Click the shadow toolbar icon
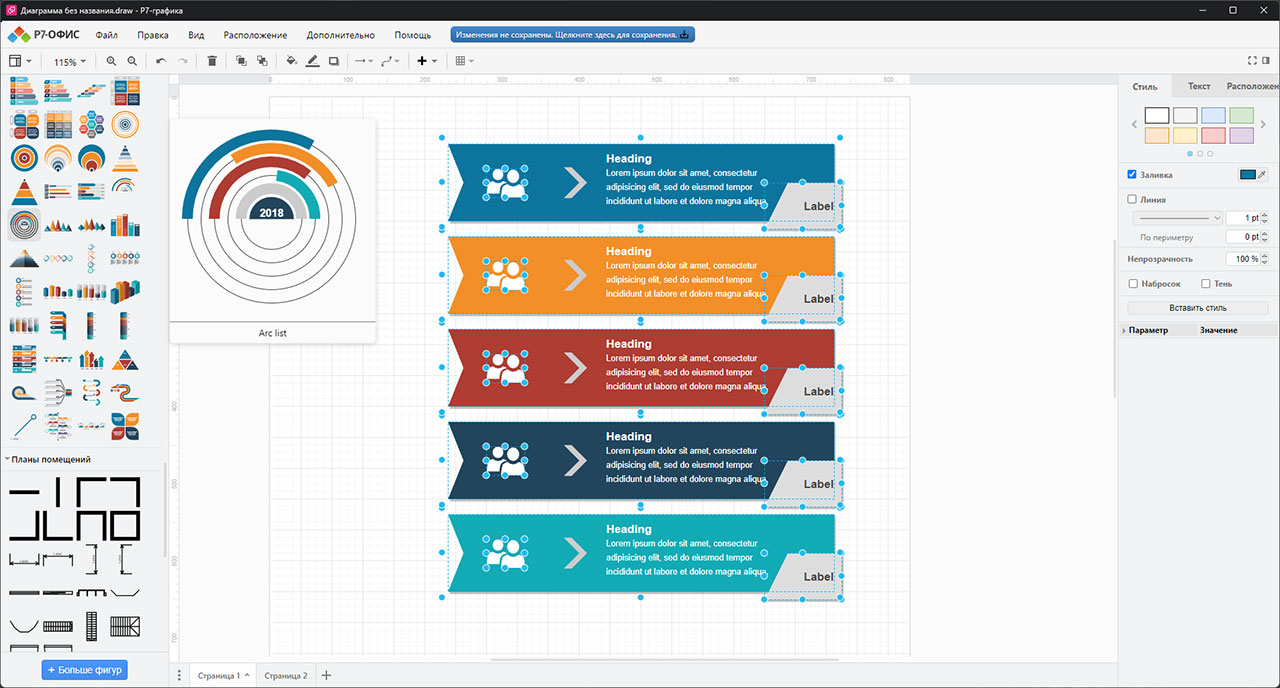1280x688 pixels. point(334,61)
